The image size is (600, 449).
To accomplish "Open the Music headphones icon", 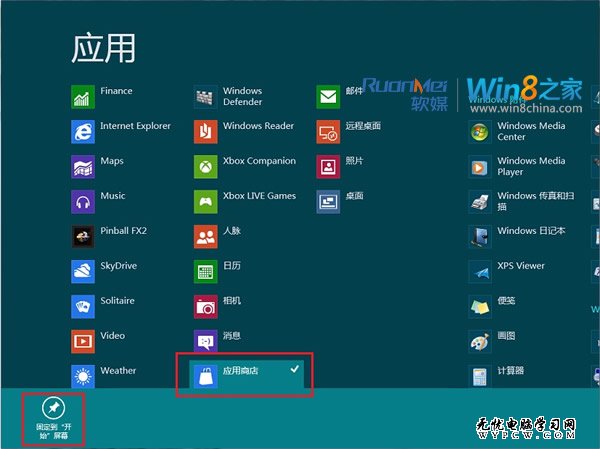I will (83, 202).
